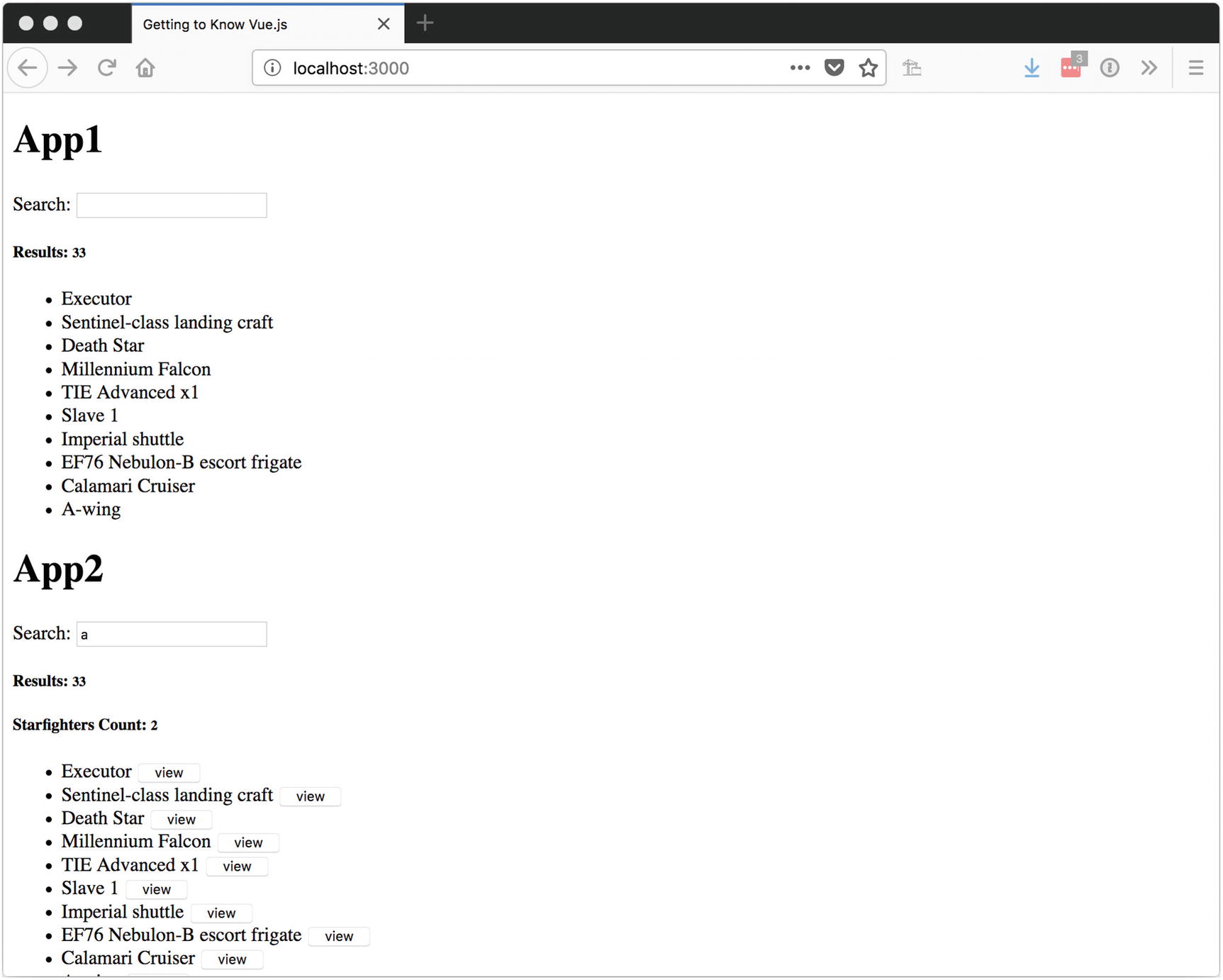Show site information for localhost
Viewport: 1223px width, 980px height.
[x=272, y=68]
